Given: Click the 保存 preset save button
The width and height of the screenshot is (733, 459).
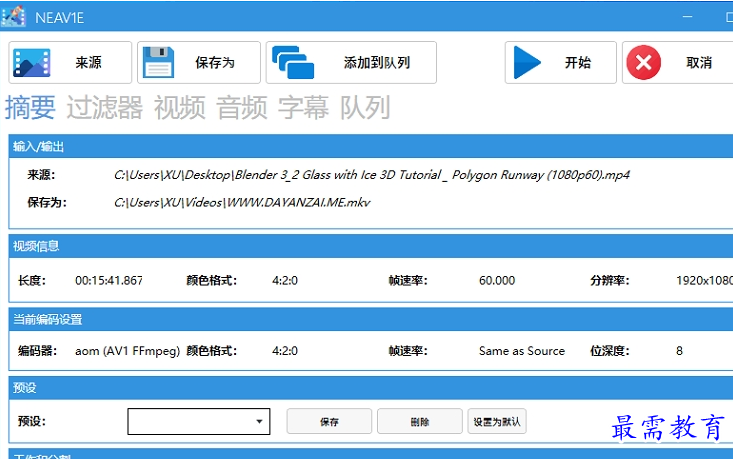Looking at the screenshot, I should (x=329, y=422).
